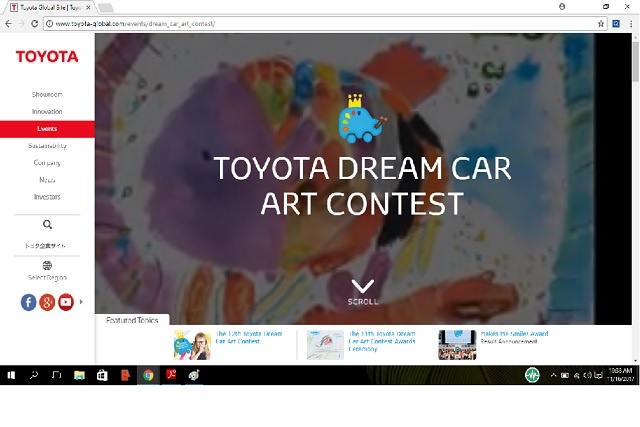The height and width of the screenshot is (427, 640).
Task: Open the Facebook social icon
Action: pos(29,302)
